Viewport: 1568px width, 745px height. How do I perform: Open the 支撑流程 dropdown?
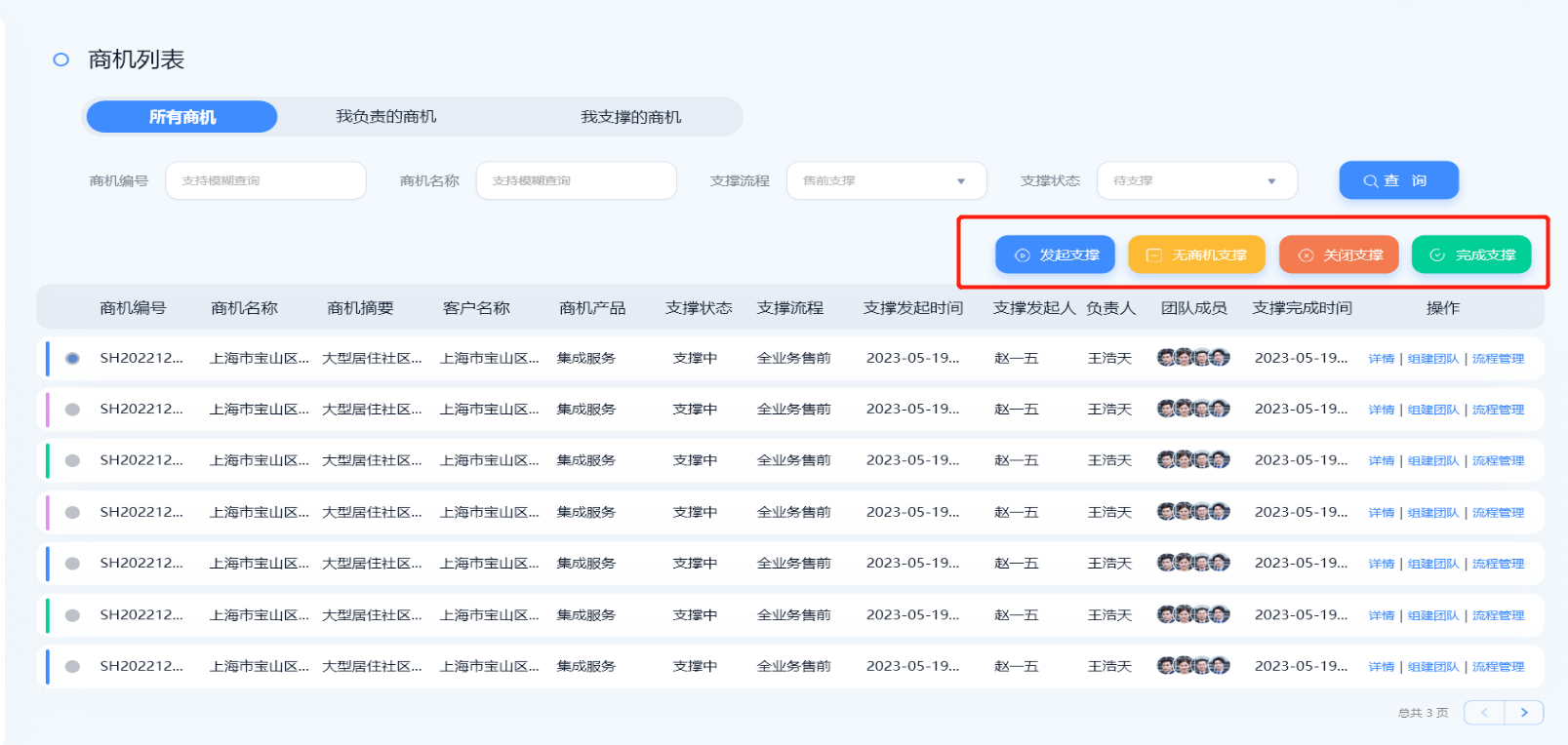click(x=886, y=181)
